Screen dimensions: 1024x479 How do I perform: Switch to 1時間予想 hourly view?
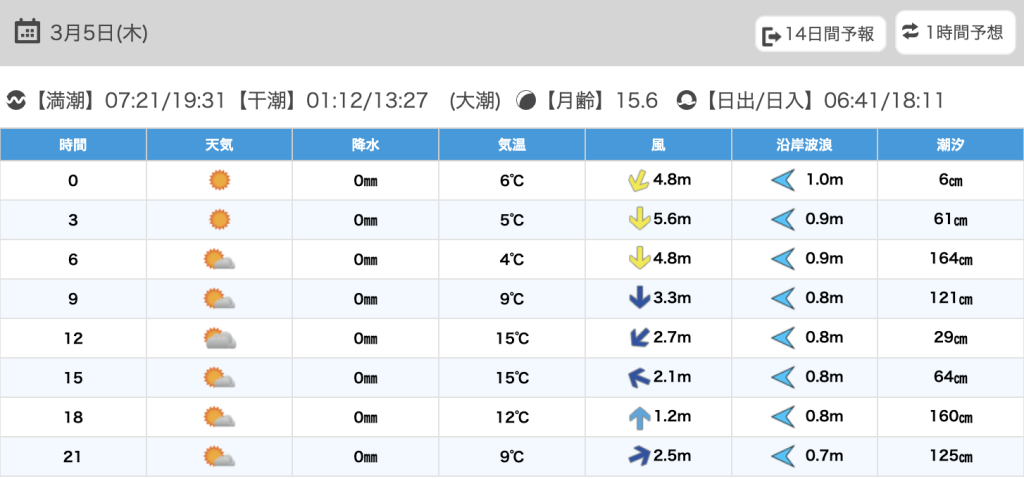pyautogui.click(x=953, y=32)
